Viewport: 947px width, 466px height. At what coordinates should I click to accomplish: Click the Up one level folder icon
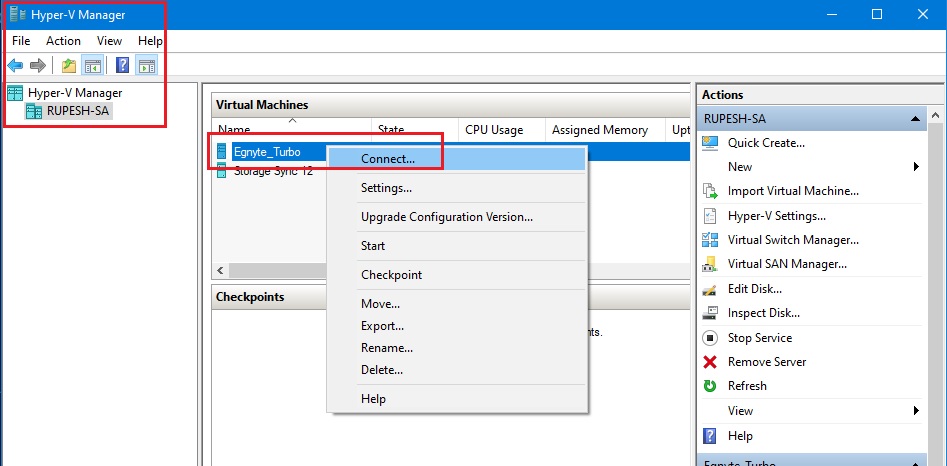(69, 65)
